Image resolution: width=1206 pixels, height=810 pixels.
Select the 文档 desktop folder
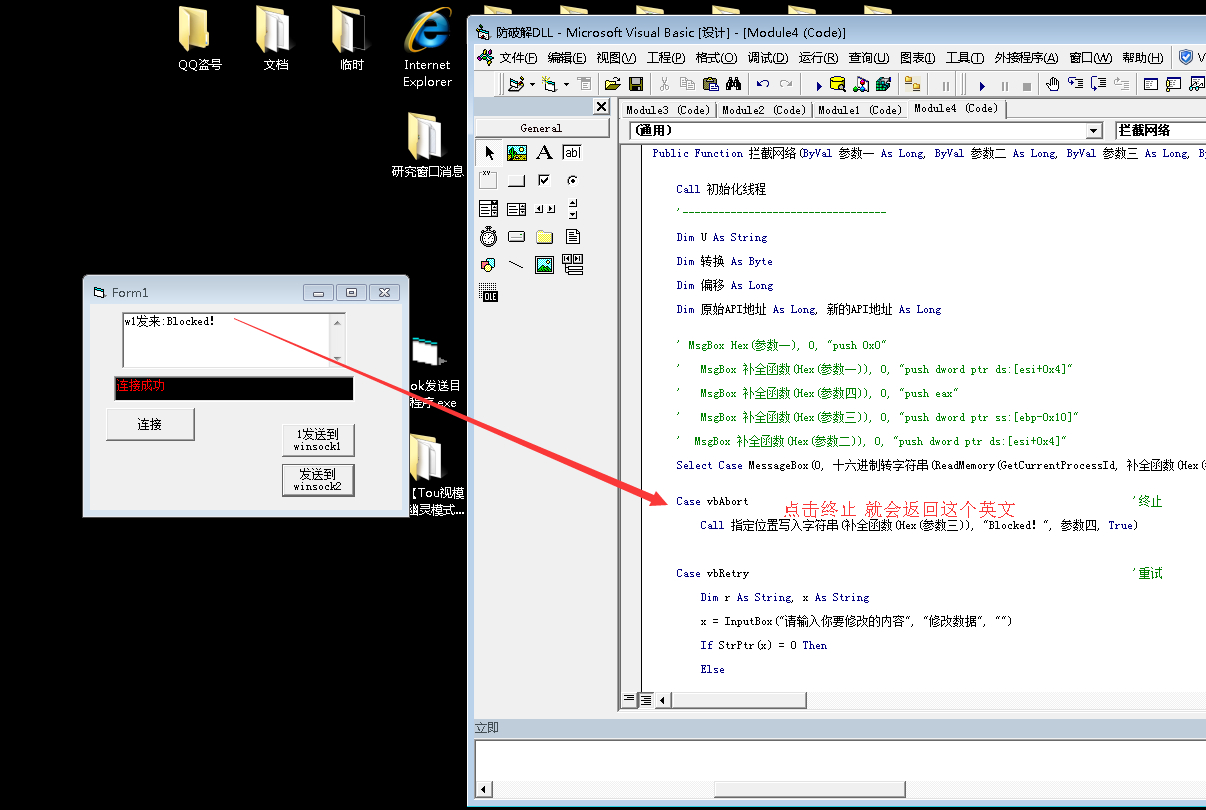[x=276, y=39]
